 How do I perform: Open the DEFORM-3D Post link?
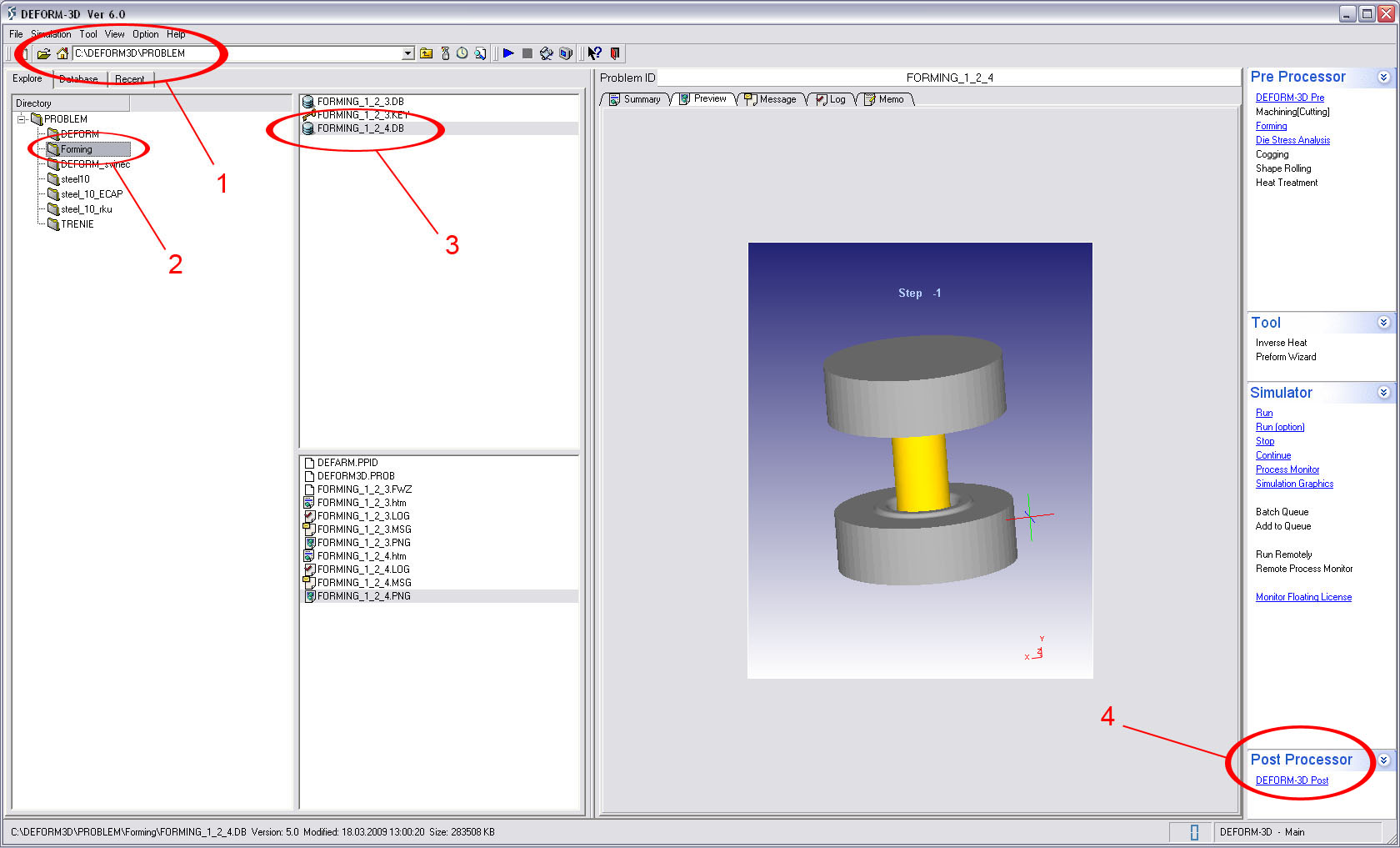[x=1292, y=780]
